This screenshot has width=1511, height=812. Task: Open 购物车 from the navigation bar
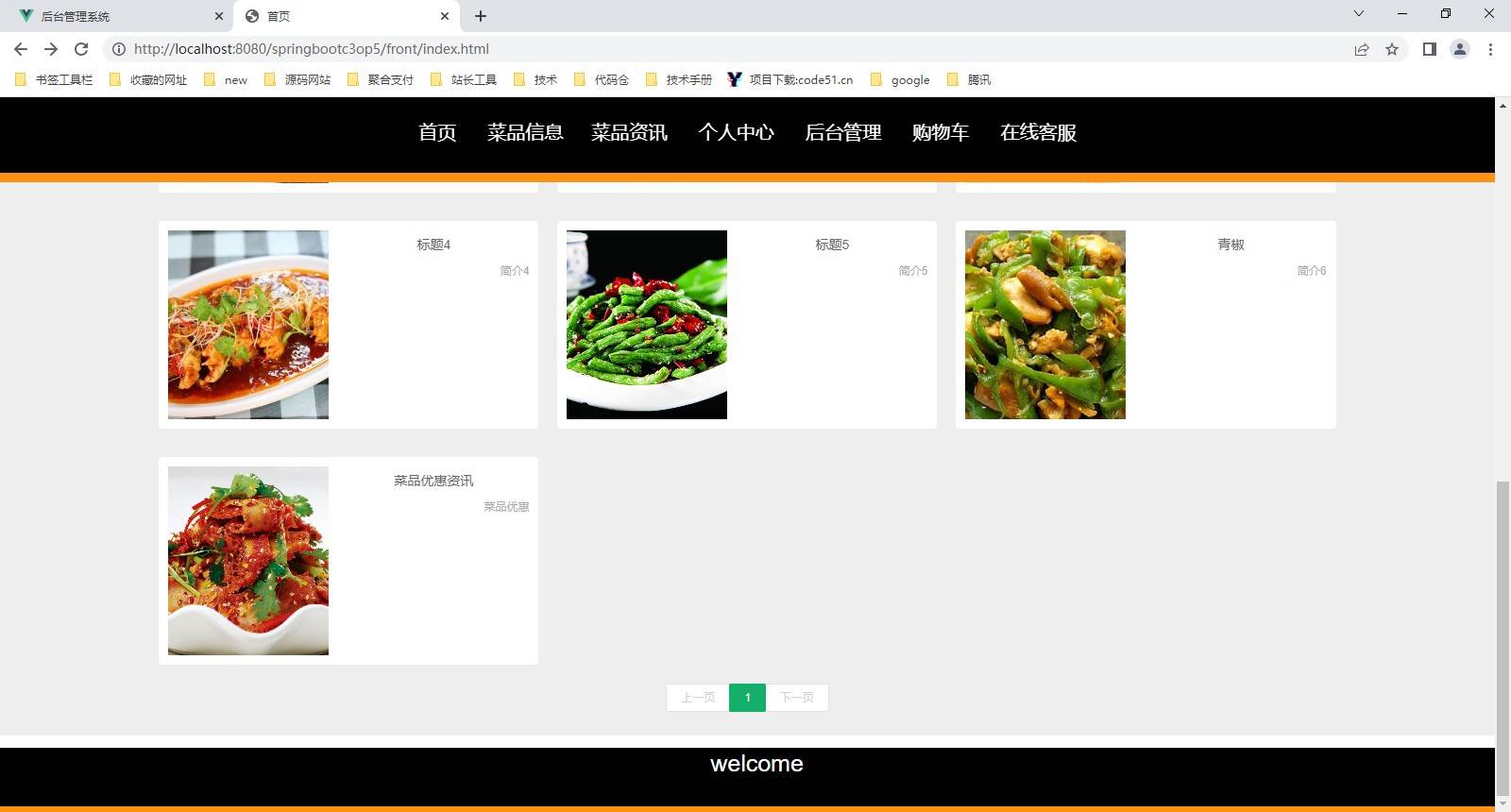click(x=941, y=133)
